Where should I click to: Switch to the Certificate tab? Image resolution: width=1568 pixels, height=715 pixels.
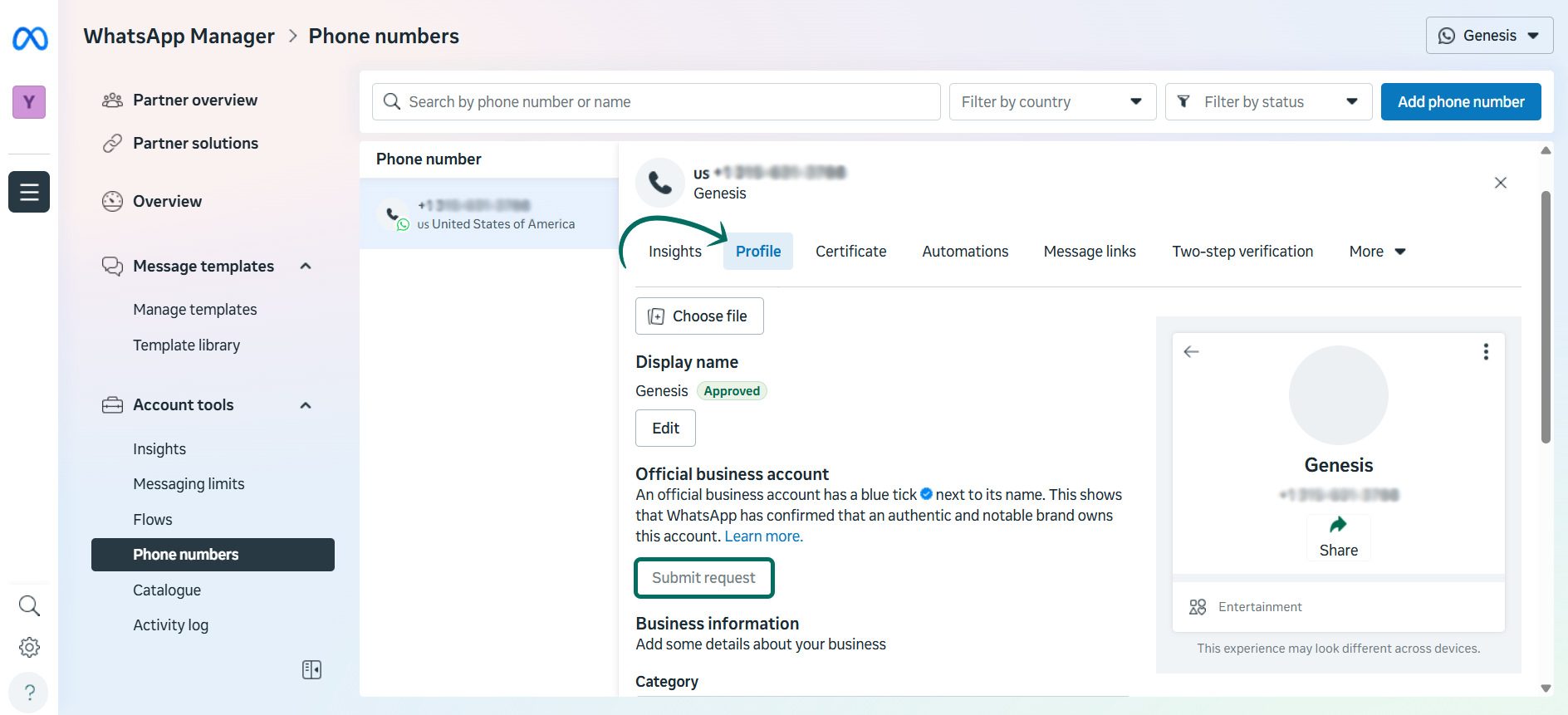pos(850,252)
